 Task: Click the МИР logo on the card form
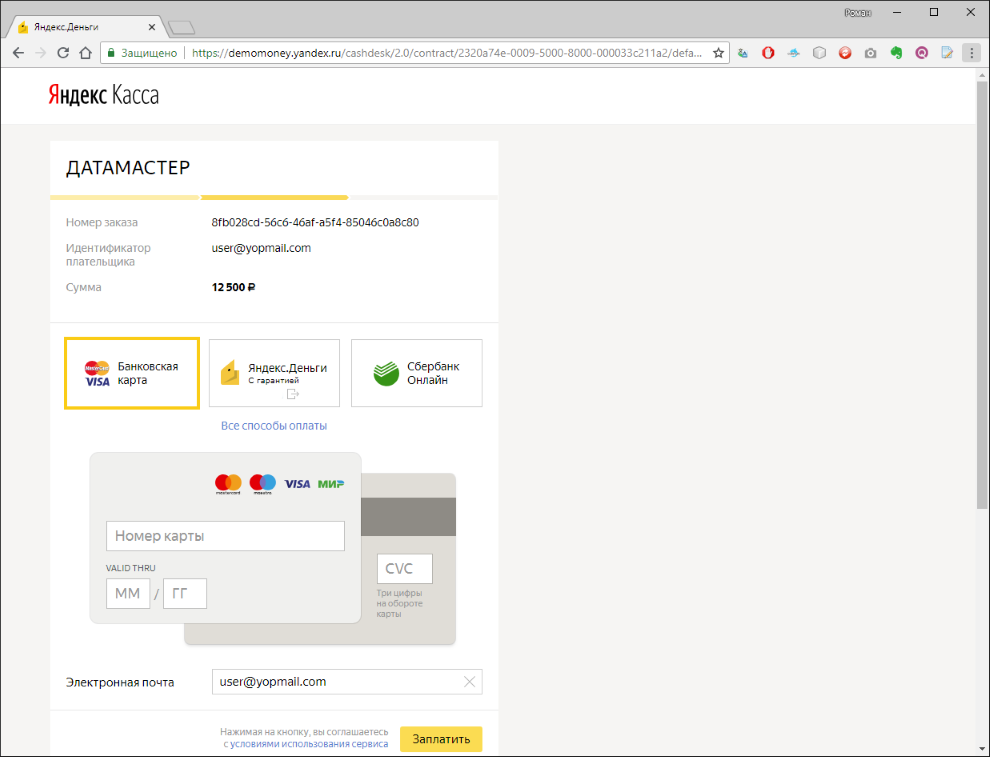click(x=331, y=484)
